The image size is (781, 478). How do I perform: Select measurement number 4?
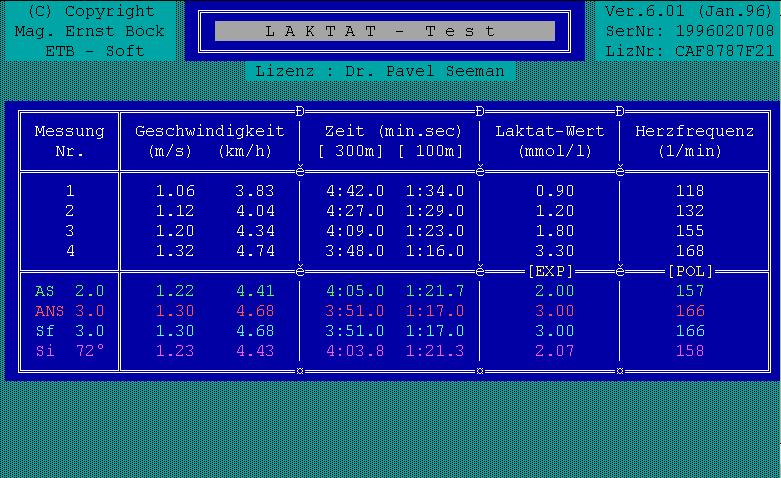(x=70, y=250)
